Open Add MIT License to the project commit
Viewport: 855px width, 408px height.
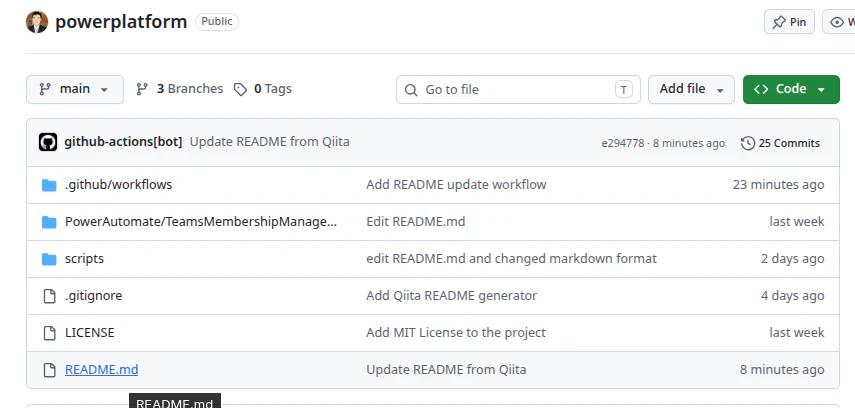pos(456,333)
